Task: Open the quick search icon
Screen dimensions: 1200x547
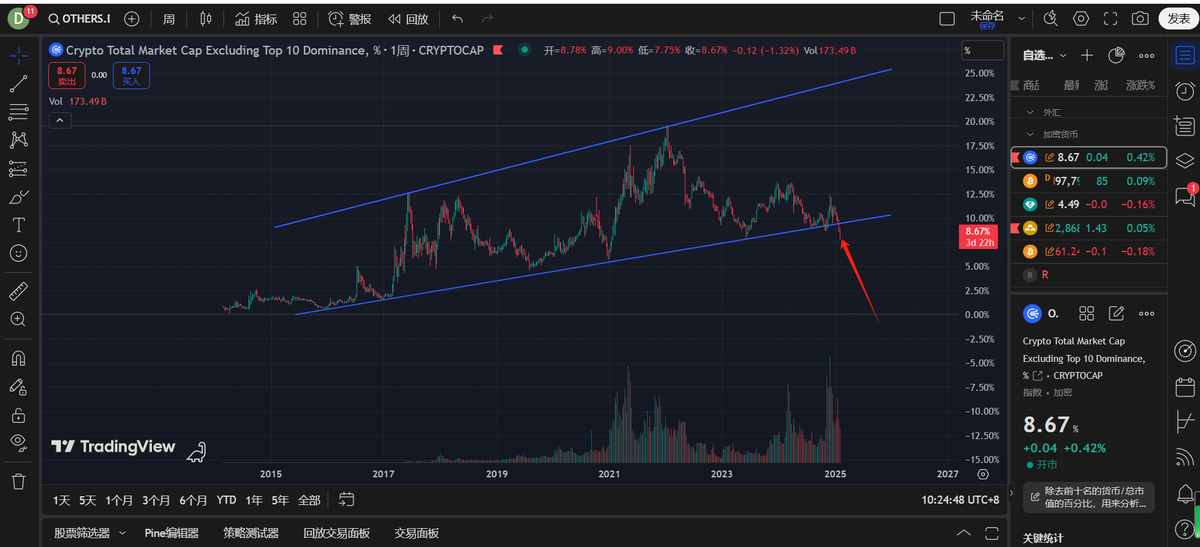Action: (x=1050, y=19)
